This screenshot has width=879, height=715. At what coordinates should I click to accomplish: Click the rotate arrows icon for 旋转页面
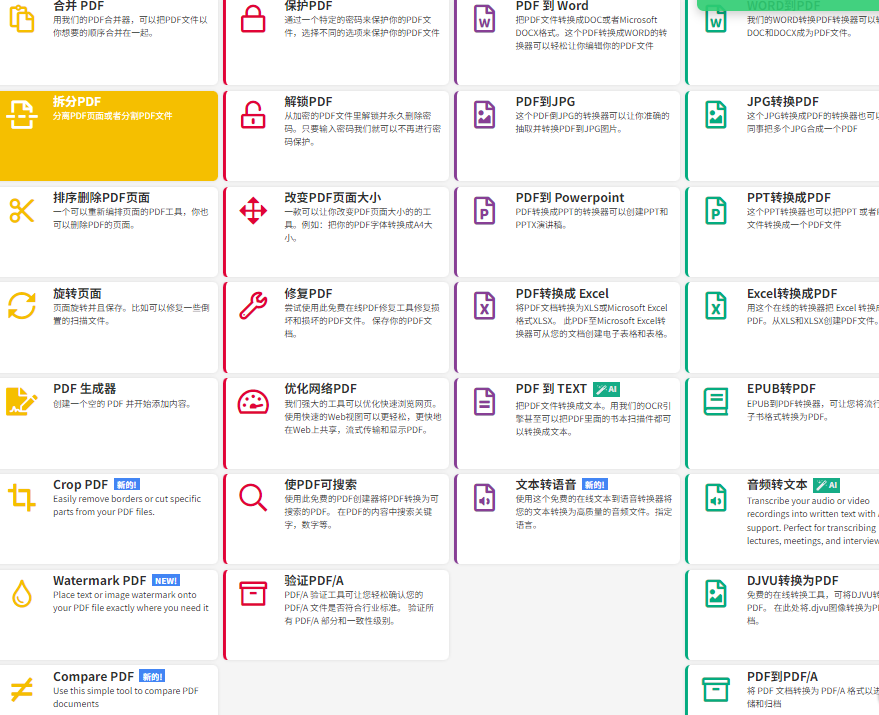click(x=22, y=305)
